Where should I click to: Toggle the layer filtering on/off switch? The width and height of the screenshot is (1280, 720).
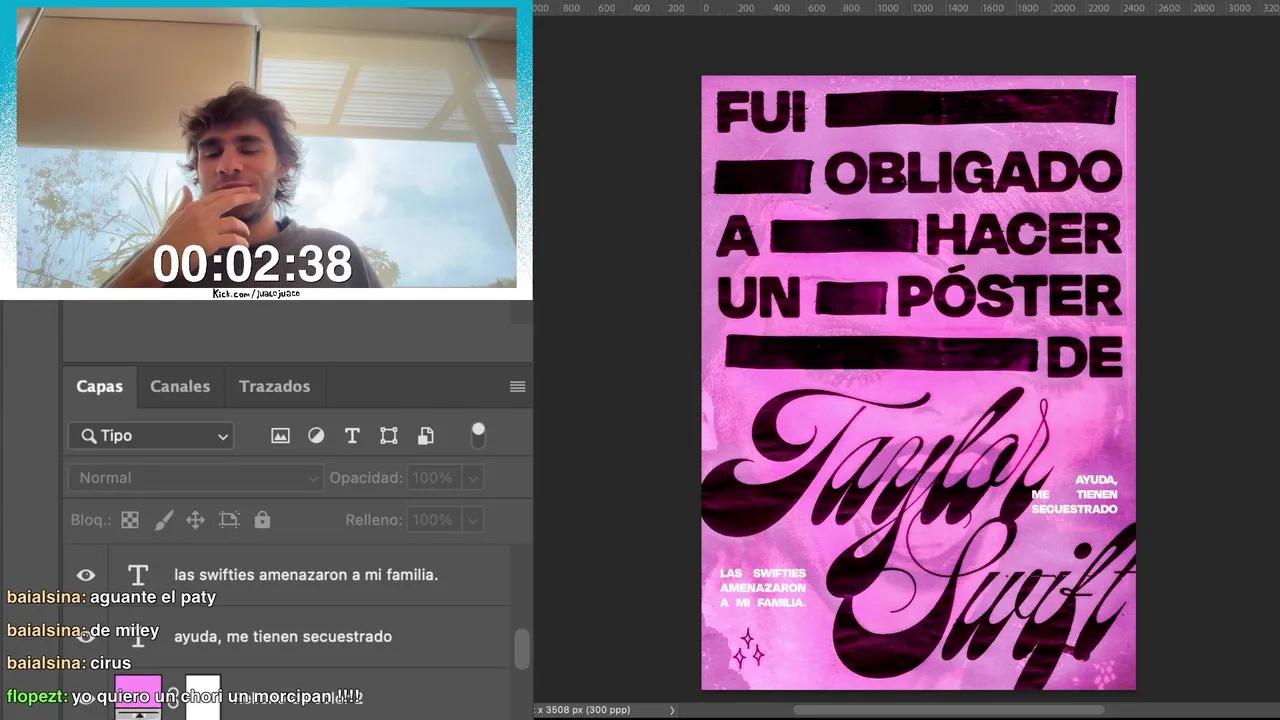478,435
